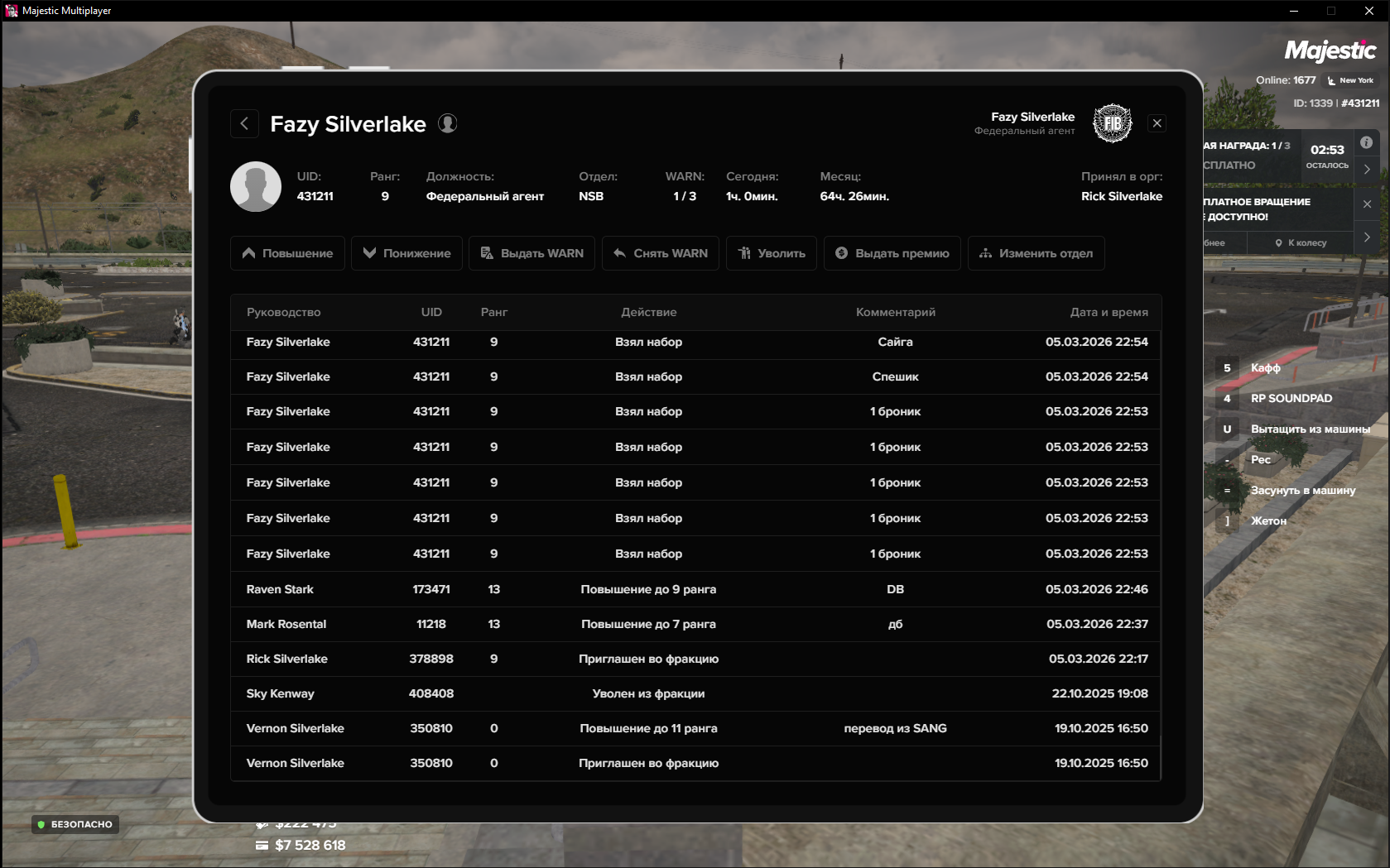Click the Повышение promote button
Screen dimensions: 1390x868
(287, 253)
